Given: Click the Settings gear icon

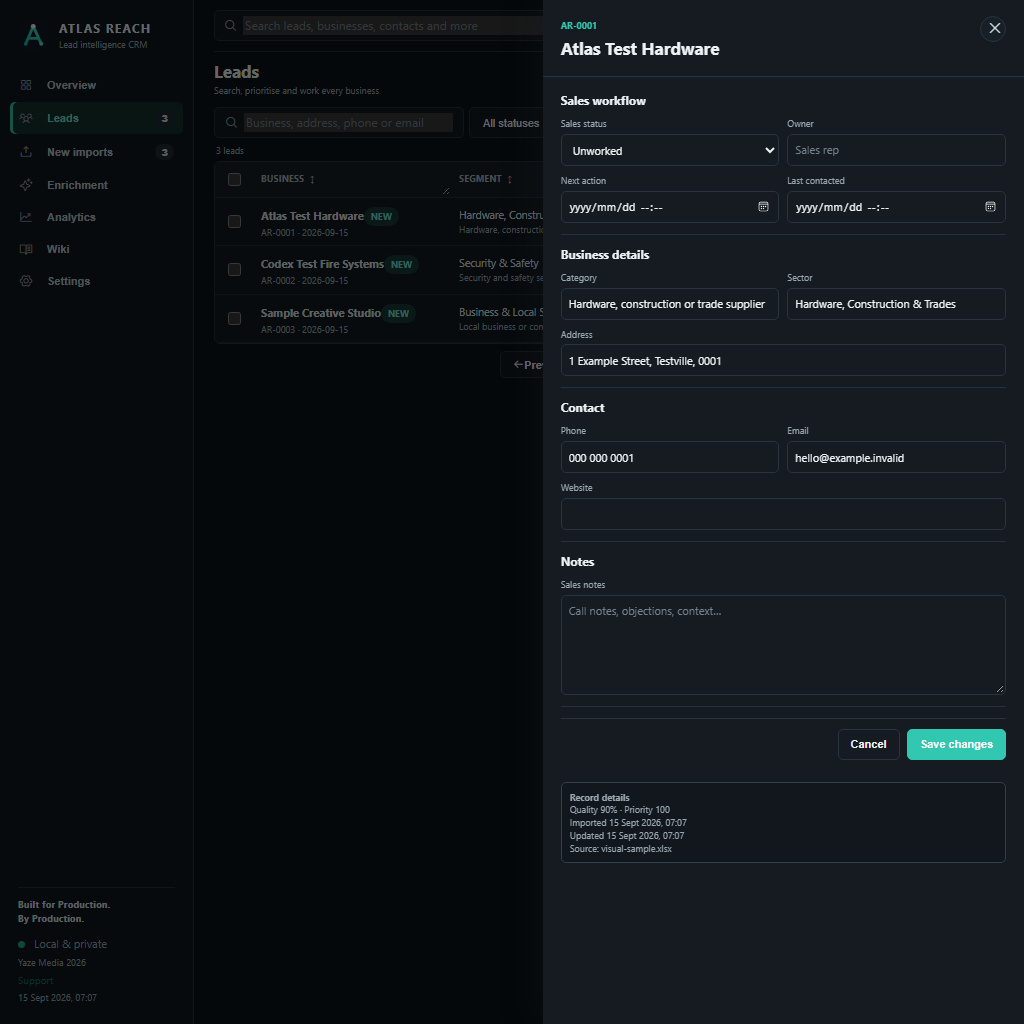Looking at the screenshot, I should pyautogui.click(x=26, y=281).
